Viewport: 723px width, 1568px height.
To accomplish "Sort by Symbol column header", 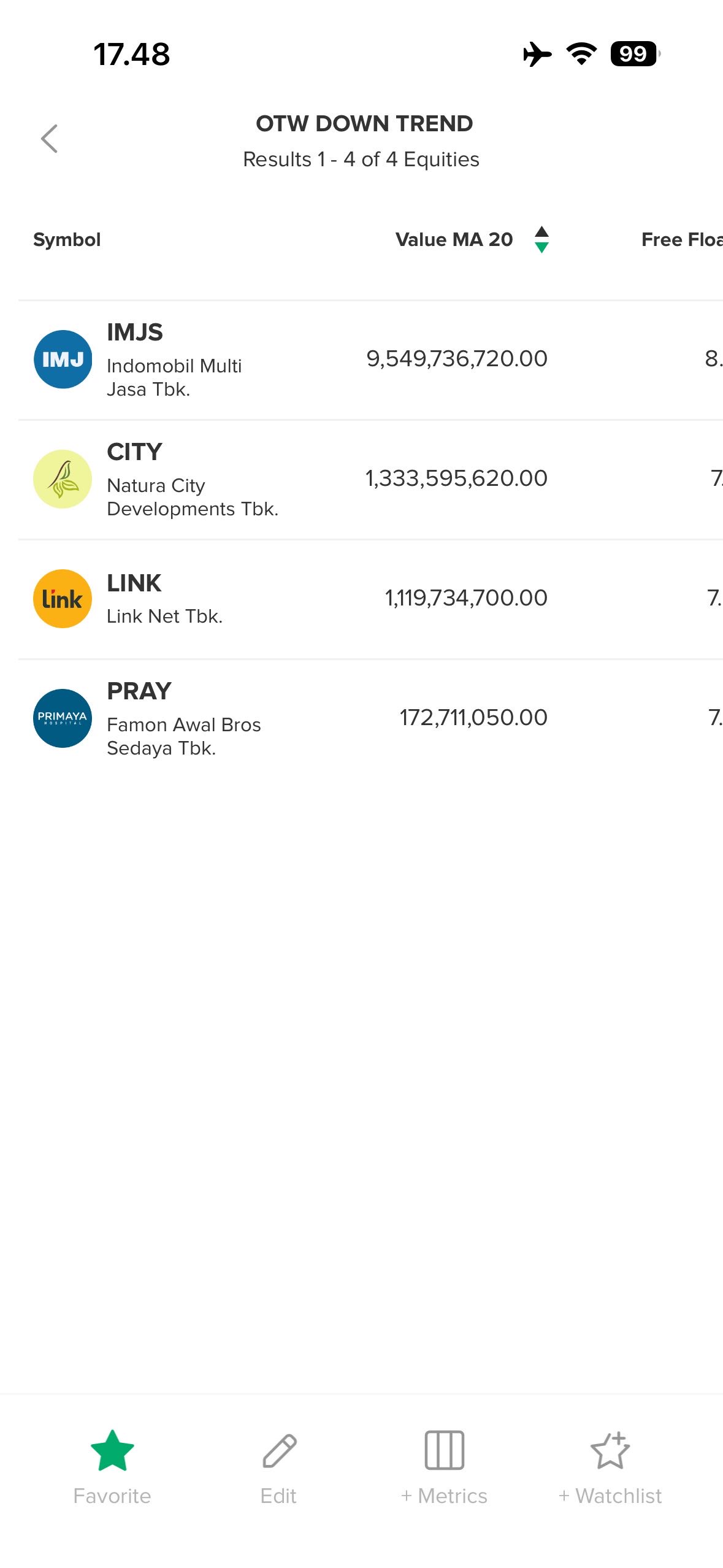I will [67, 240].
